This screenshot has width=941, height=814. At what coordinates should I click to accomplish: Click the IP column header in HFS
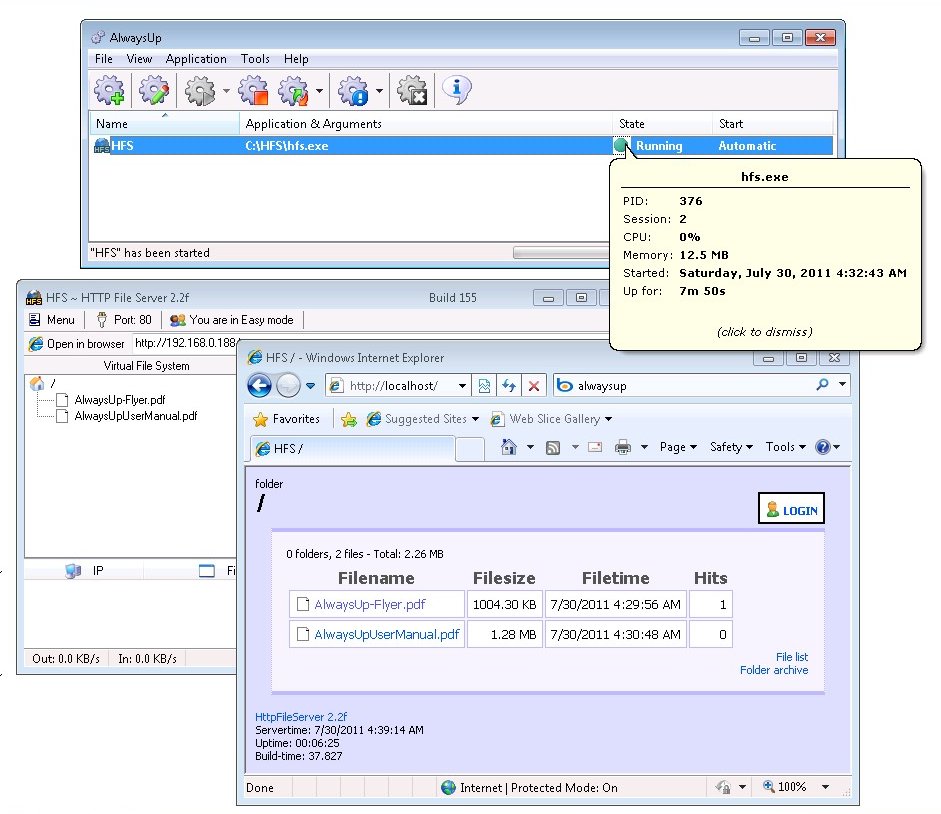coord(84,570)
